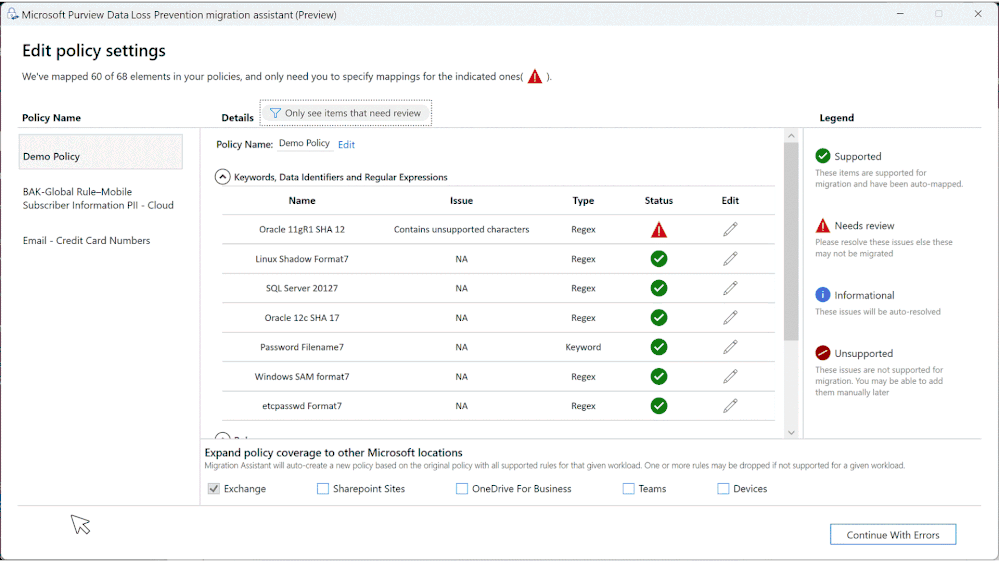Click green check status for etcpasswd Format7

[659, 406]
